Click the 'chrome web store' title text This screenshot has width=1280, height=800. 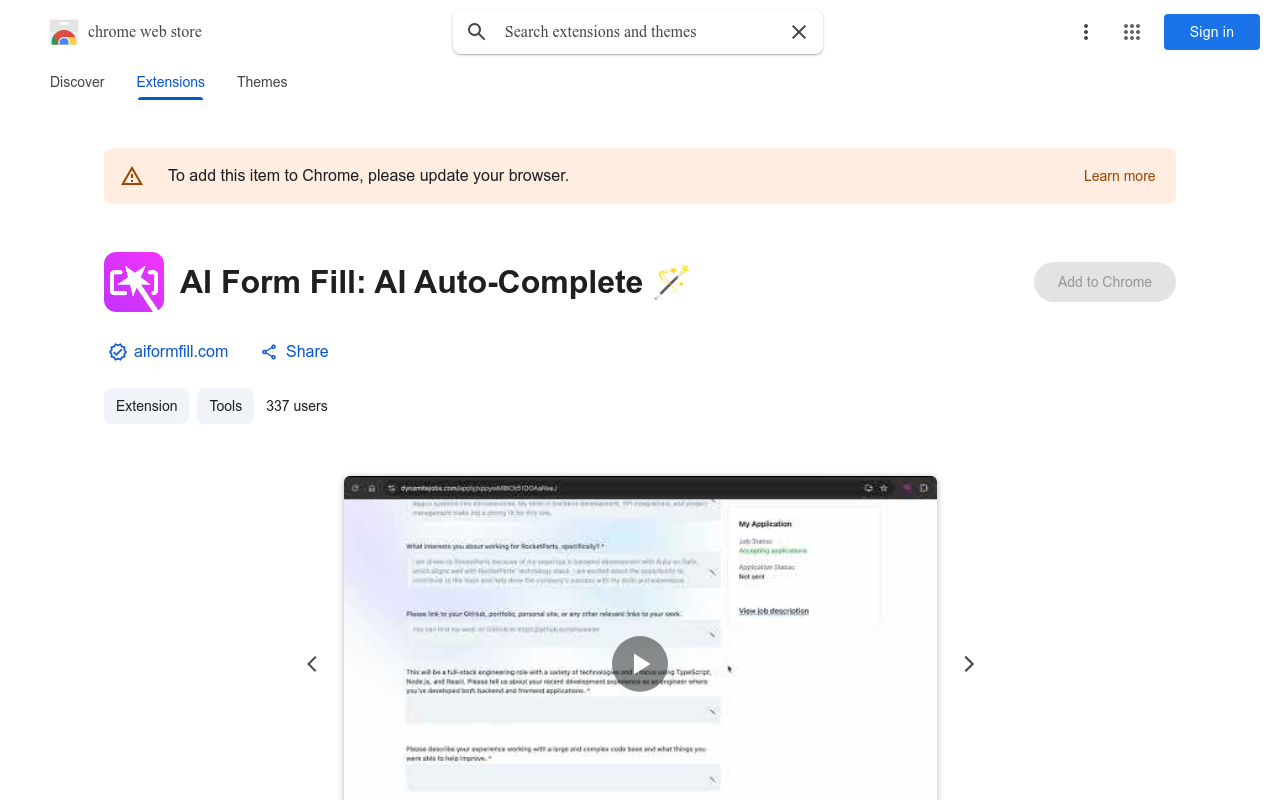(x=145, y=32)
